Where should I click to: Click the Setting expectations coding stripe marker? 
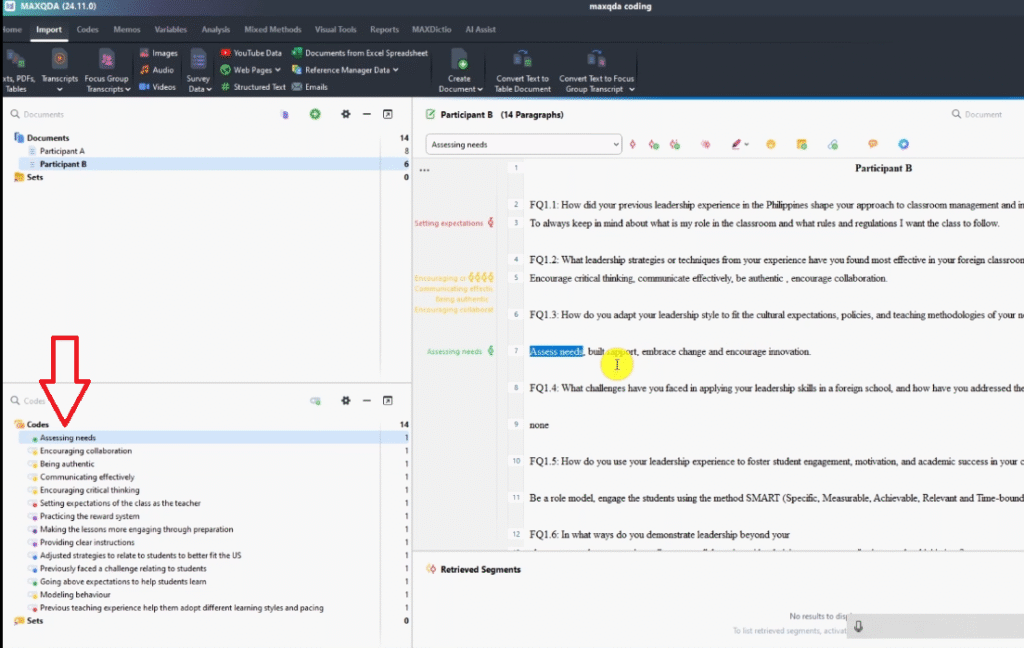click(x=490, y=223)
